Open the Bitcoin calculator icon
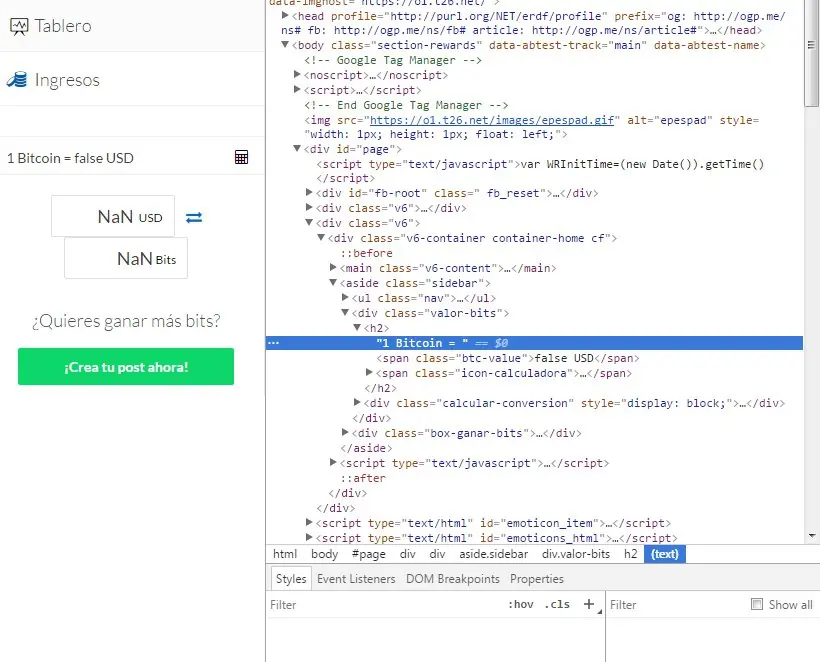This screenshot has height=662, width=820. point(241,157)
